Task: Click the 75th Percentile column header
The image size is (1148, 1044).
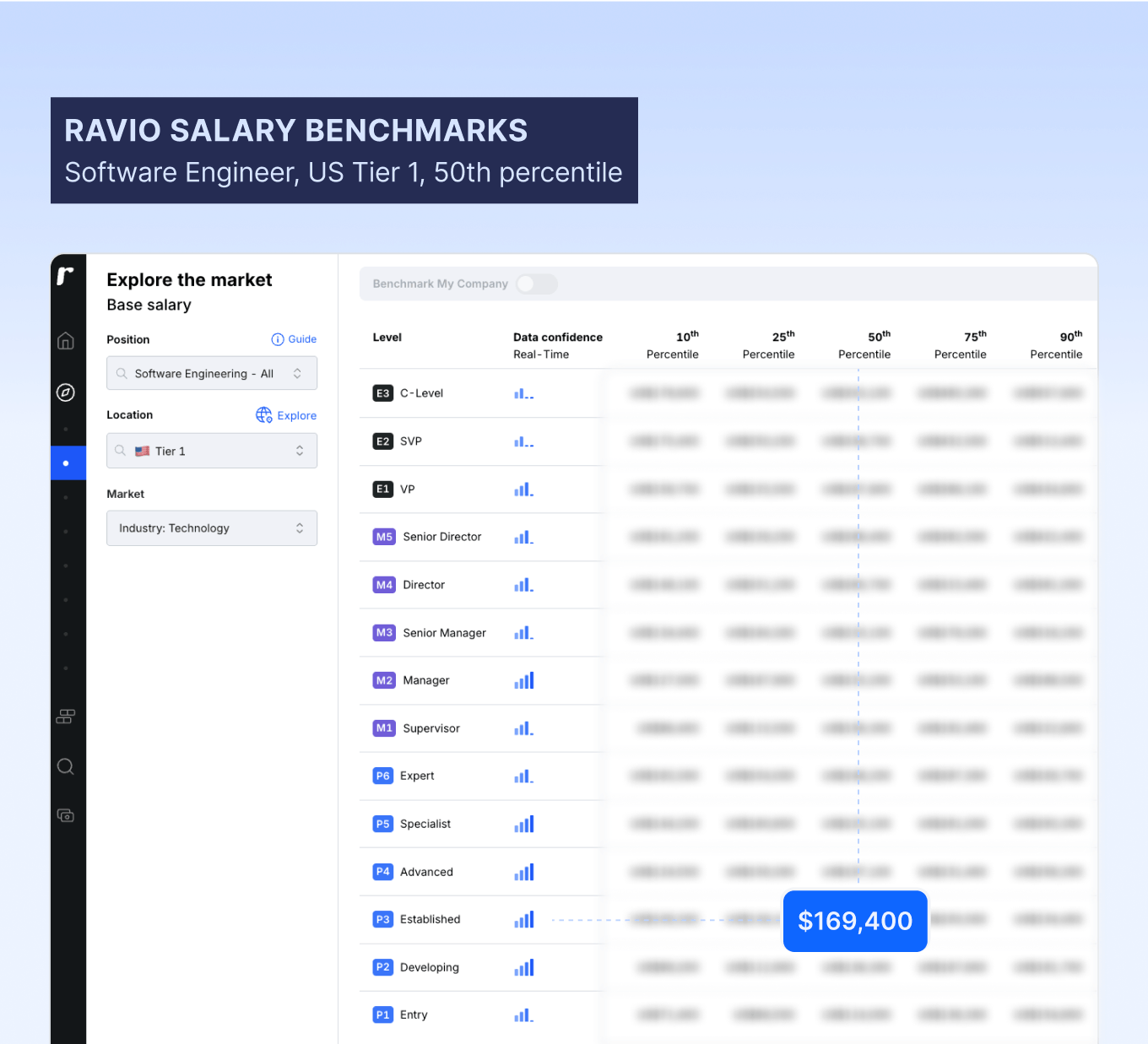Action: 961,345
